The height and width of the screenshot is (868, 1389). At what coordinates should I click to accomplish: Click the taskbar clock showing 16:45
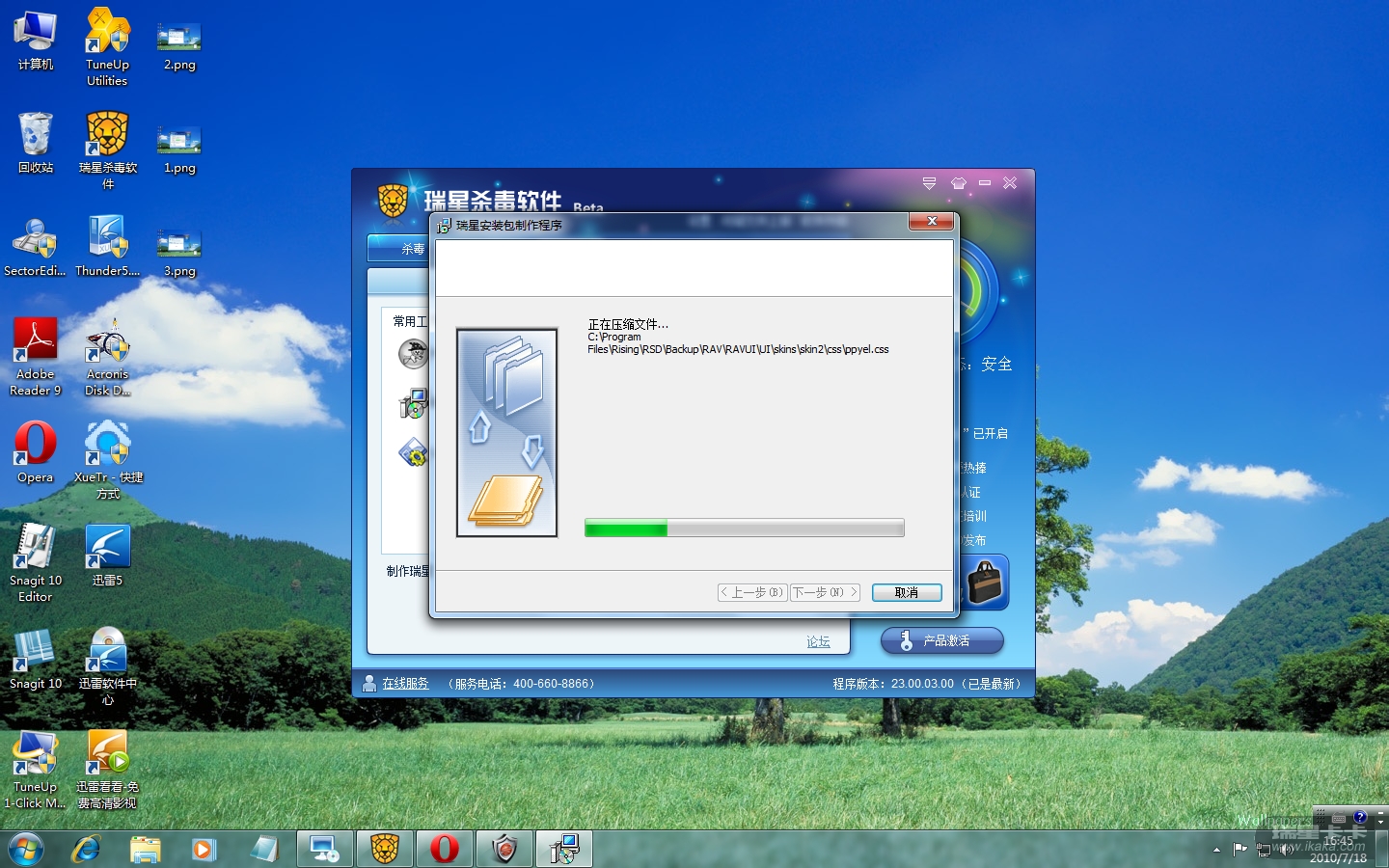point(1338,849)
